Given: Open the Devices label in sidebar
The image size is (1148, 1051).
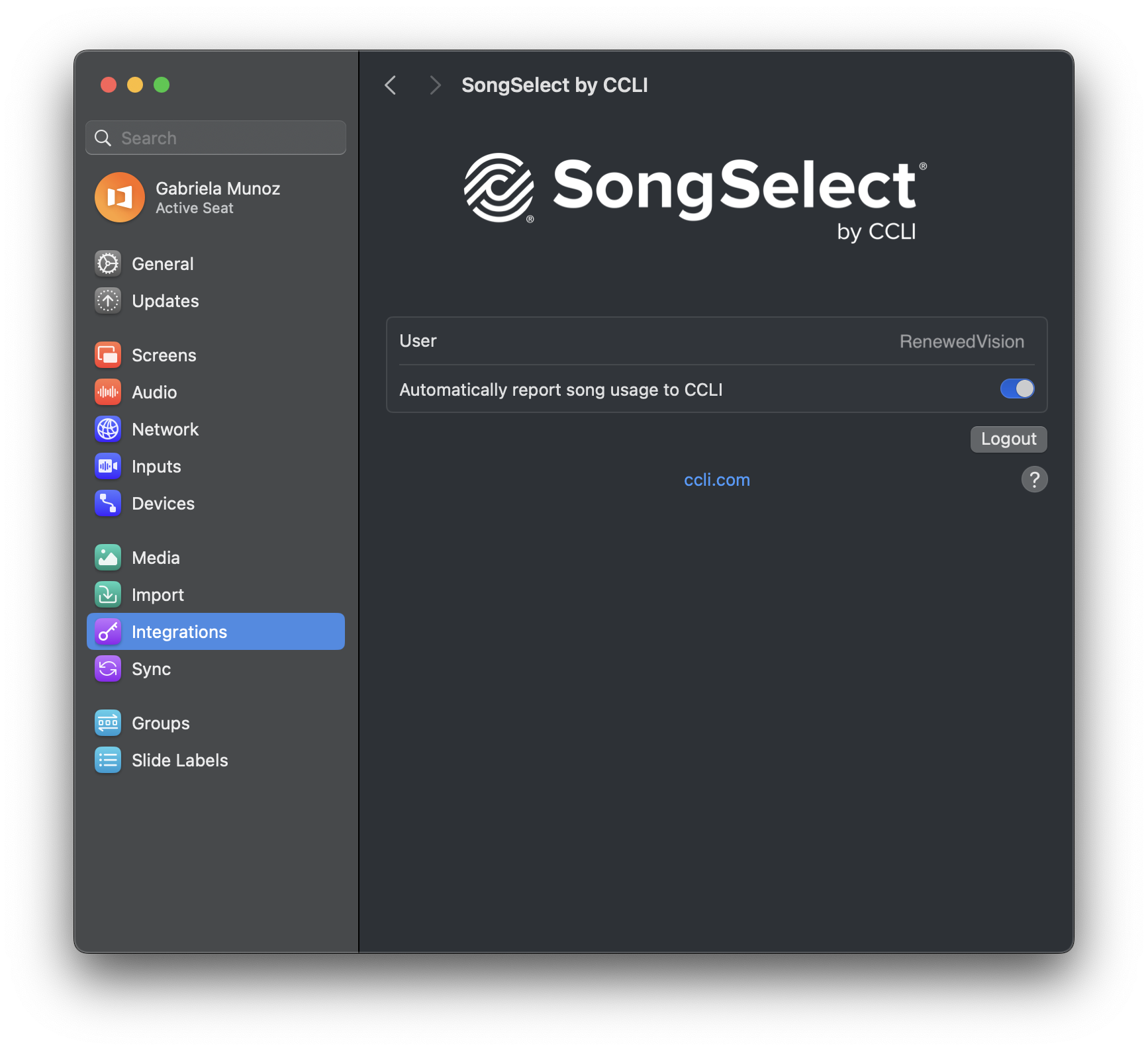Looking at the screenshot, I should tap(164, 504).
